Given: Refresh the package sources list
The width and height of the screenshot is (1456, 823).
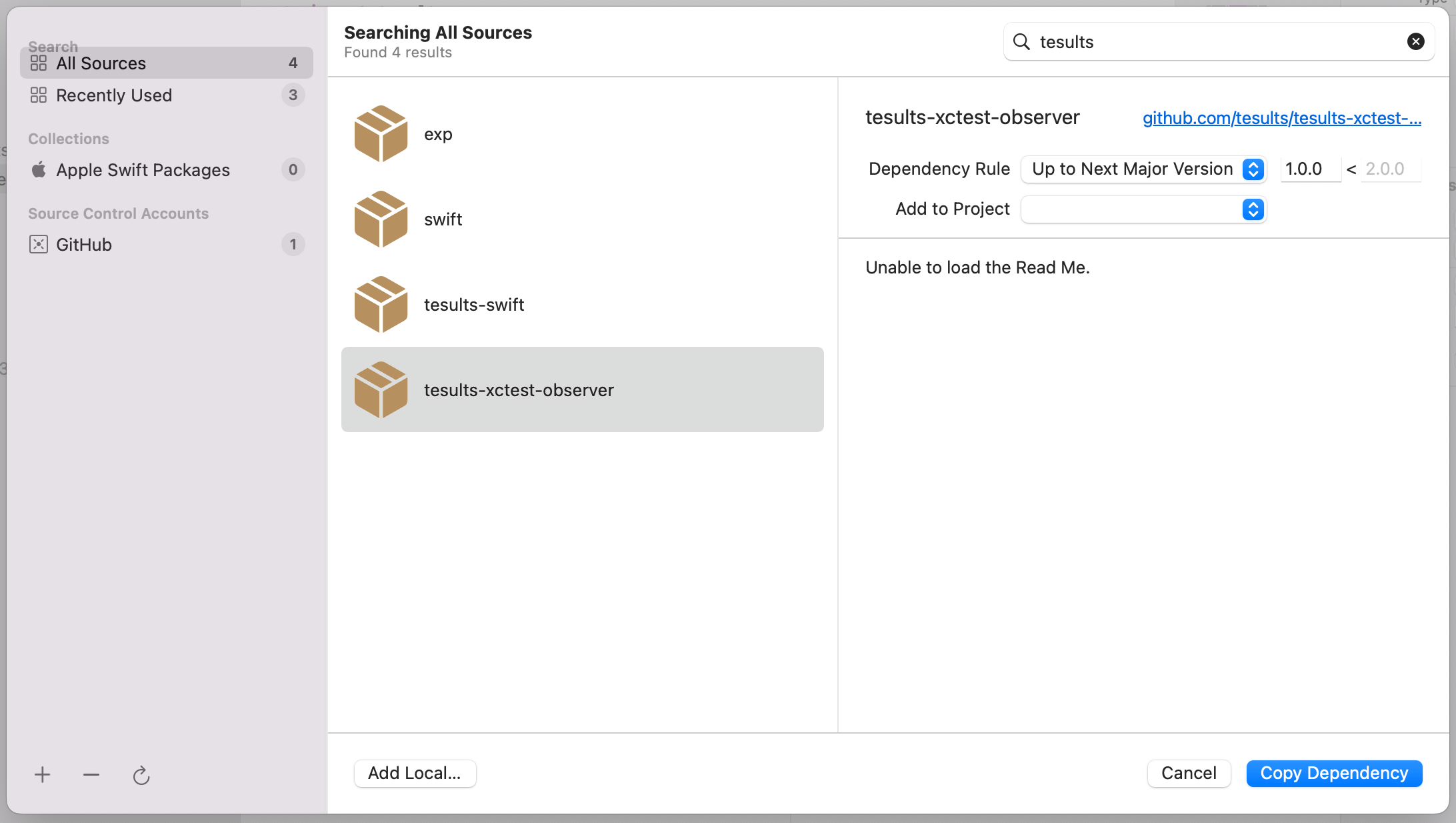Looking at the screenshot, I should point(141,774).
